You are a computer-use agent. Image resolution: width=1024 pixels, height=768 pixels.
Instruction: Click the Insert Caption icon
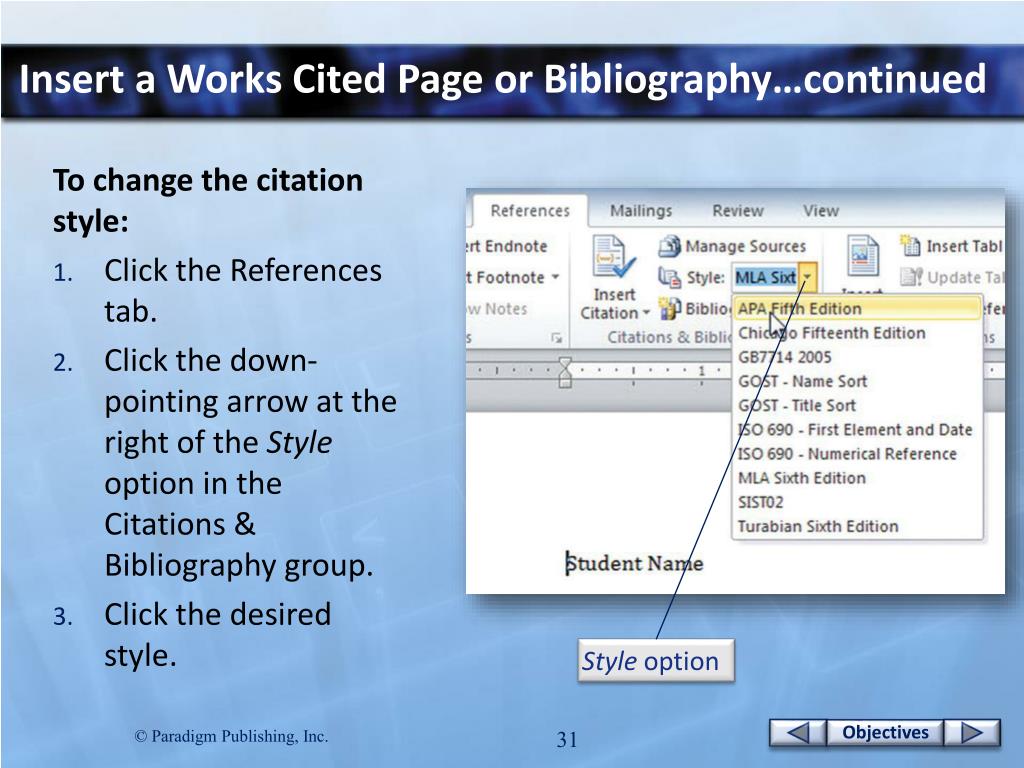(863, 257)
